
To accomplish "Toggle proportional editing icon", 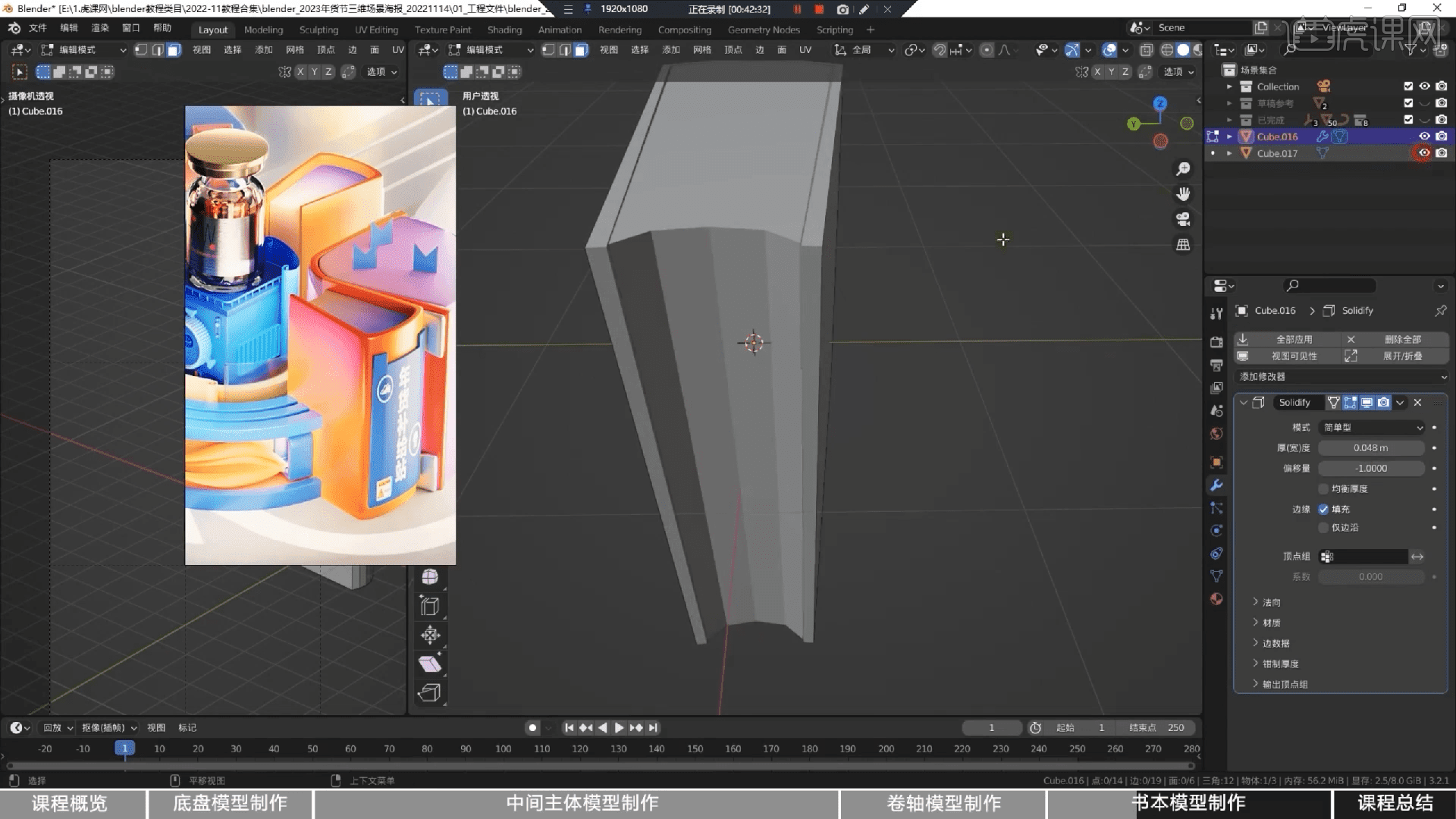I will coord(987,50).
